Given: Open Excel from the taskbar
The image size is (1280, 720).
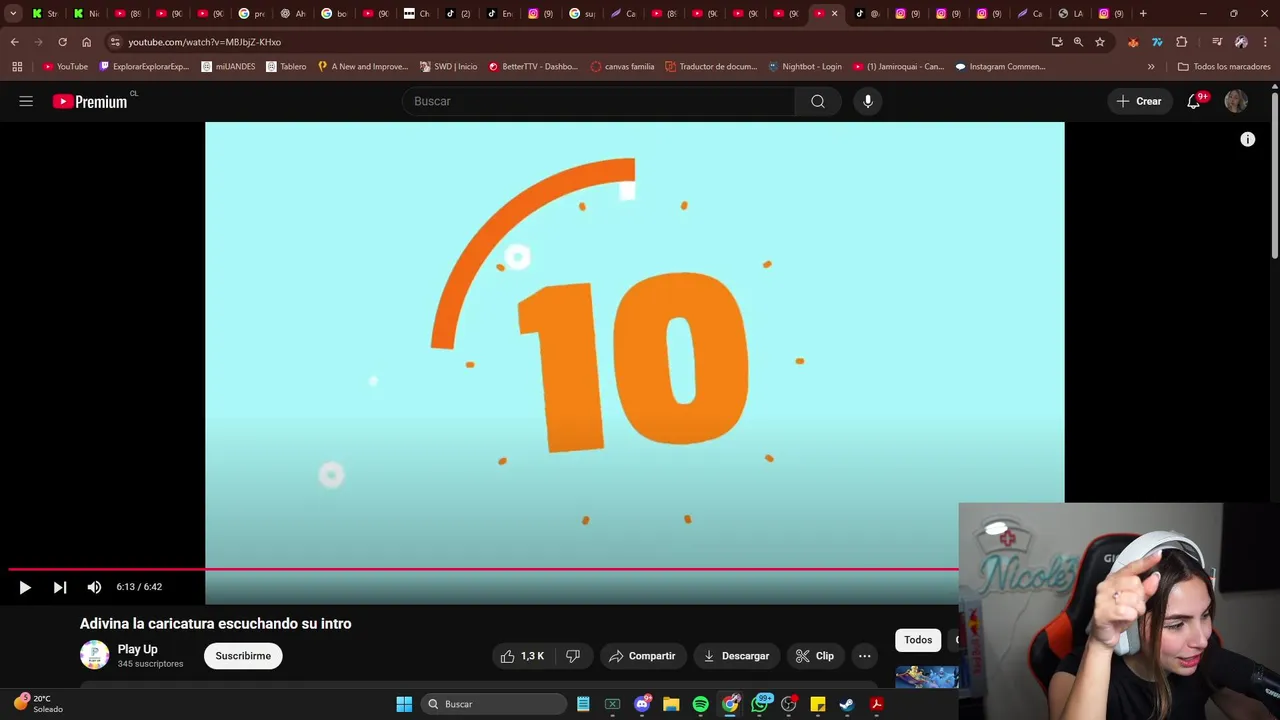Looking at the screenshot, I should pos(613,704).
